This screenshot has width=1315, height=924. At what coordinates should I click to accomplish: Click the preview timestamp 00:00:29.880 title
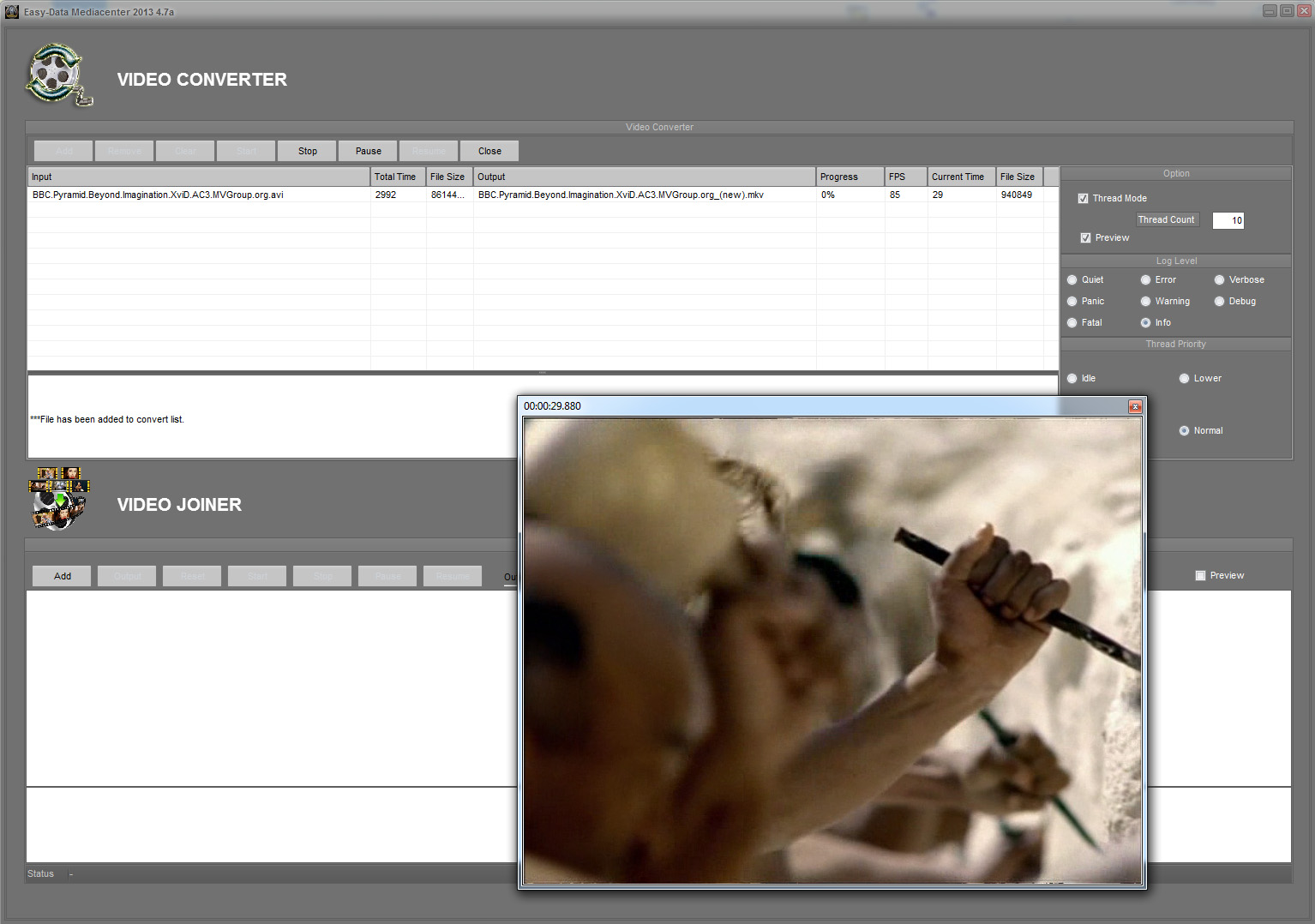(552, 406)
